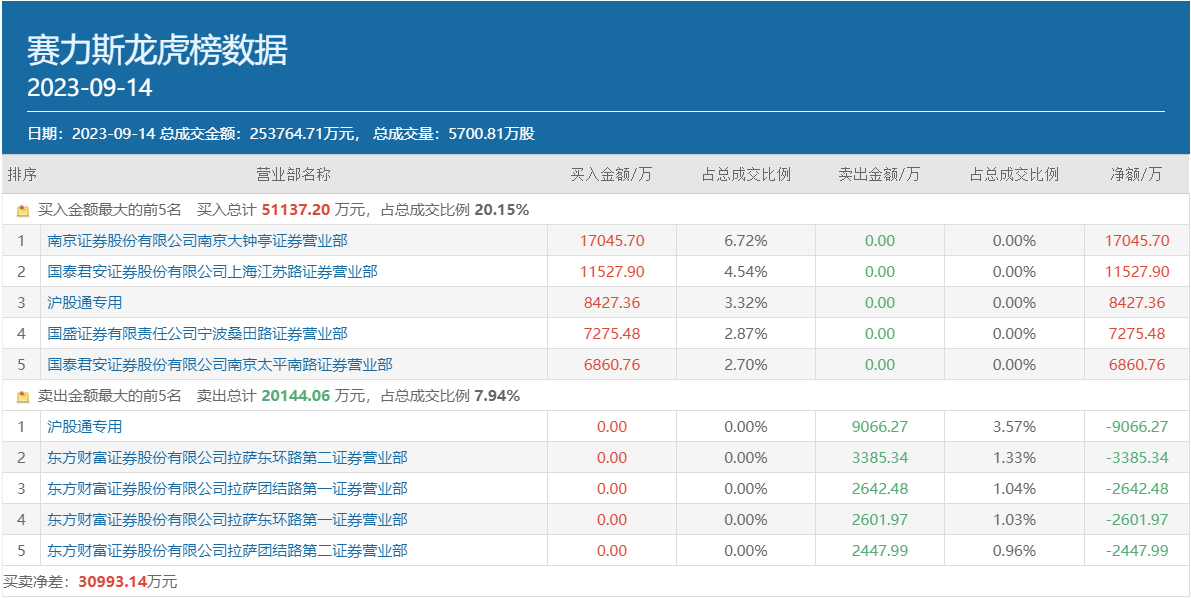Click the 买卖净差 value 30993.14

[112, 581]
